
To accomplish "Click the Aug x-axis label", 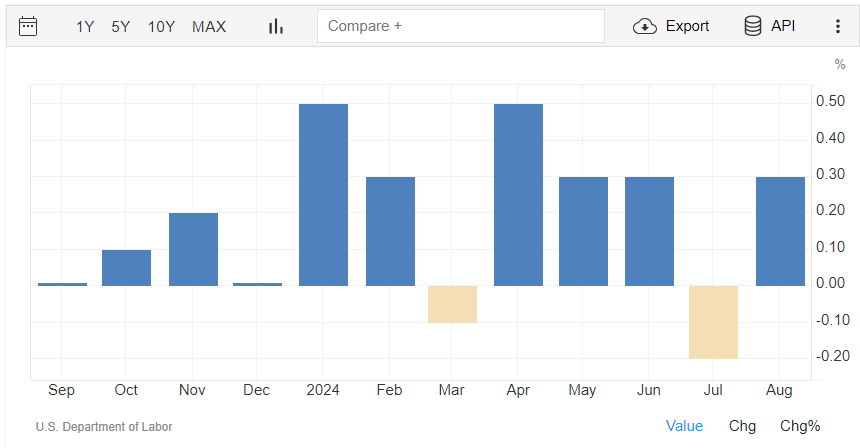I will click(x=779, y=390).
